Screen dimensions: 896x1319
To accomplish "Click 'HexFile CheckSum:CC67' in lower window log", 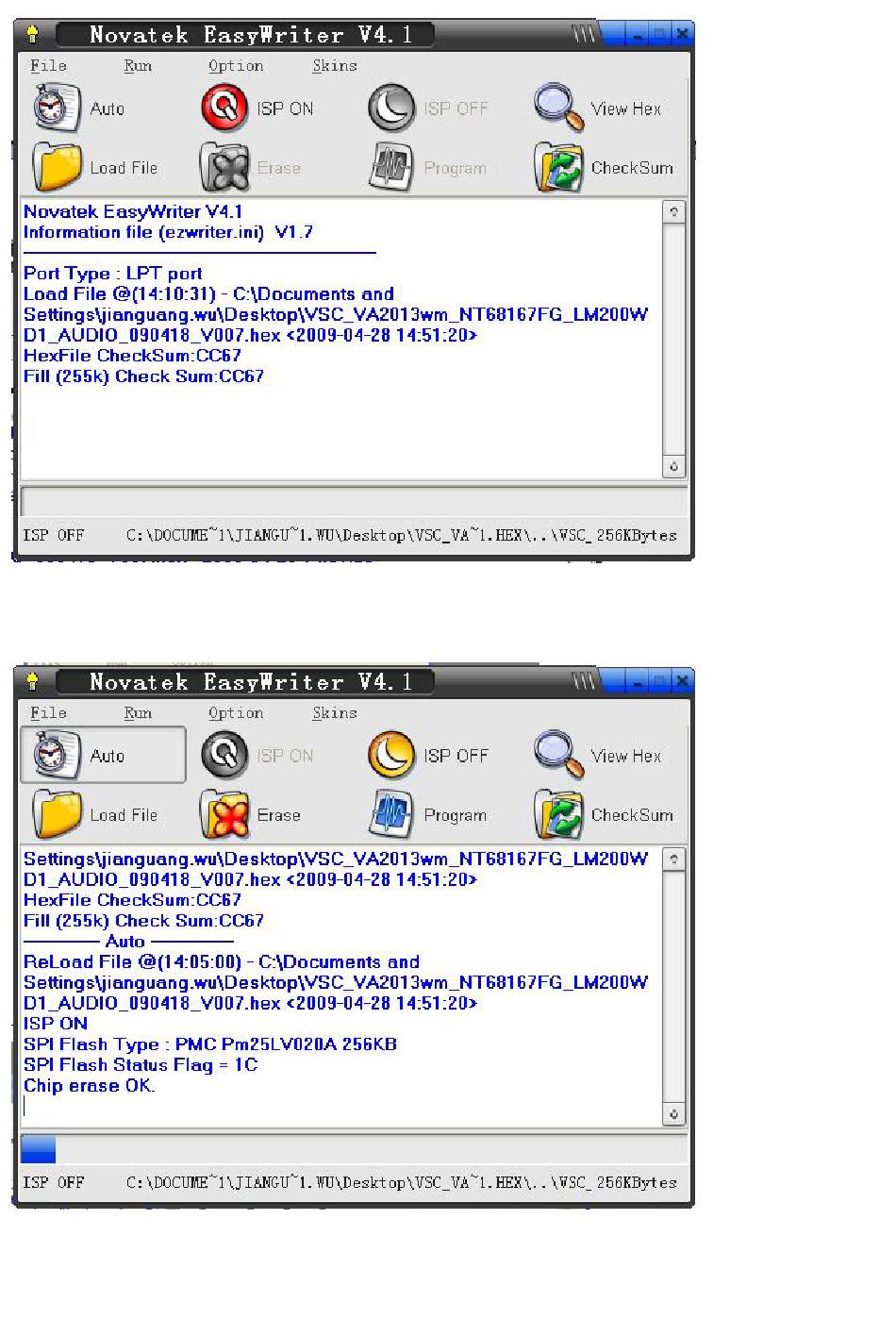I will point(132,900).
